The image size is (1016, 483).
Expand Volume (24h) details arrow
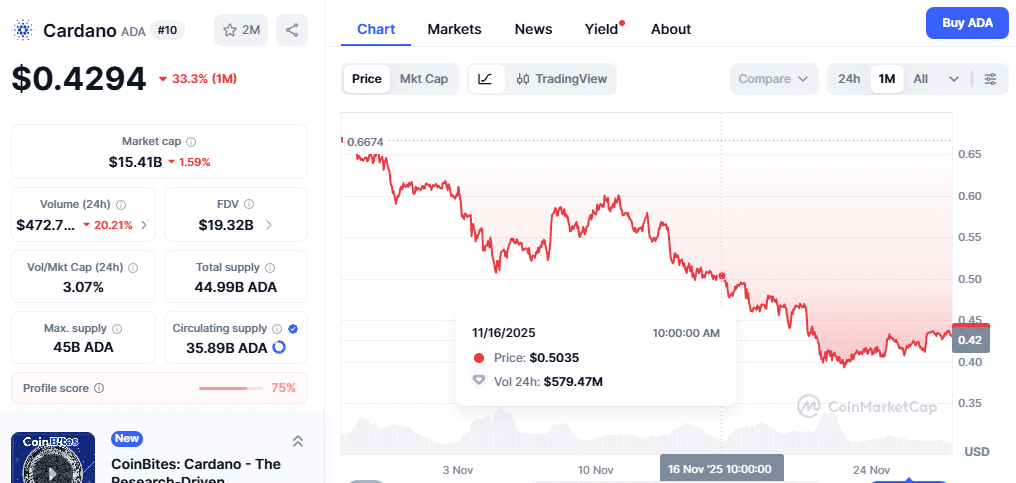click(x=144, y=225)
